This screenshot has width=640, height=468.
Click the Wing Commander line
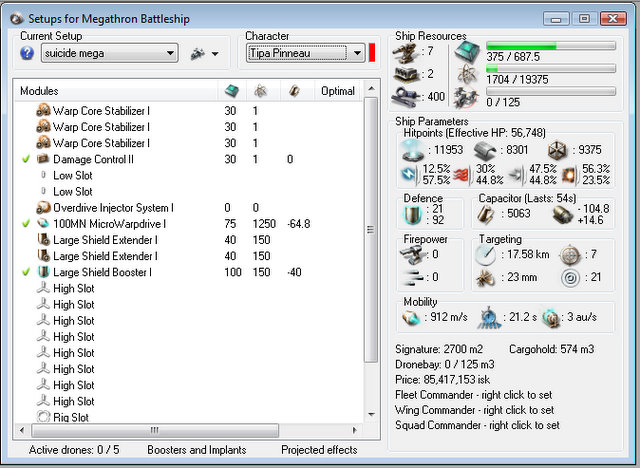click(474, 410)
